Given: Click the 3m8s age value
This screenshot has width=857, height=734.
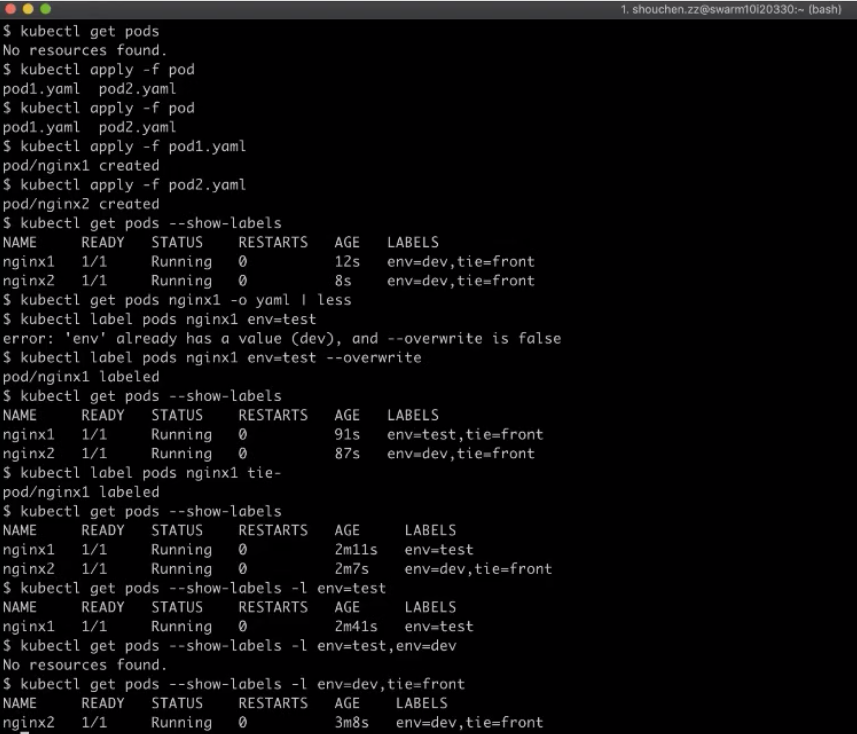Looking at the screenshot, I should pyautogui.click(x=352, y=722).
